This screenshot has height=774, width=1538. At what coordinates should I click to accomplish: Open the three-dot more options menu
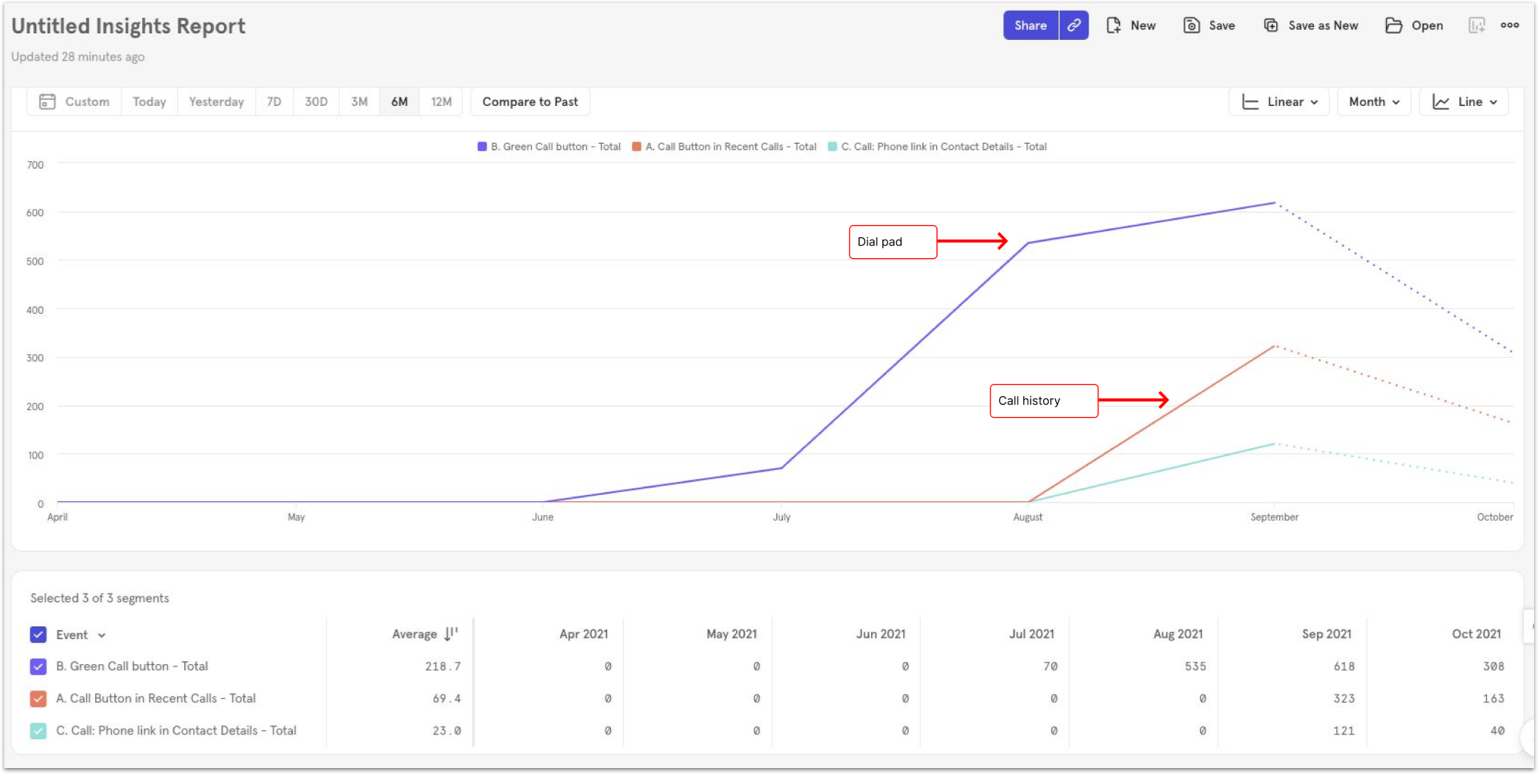pos(1510,26)
